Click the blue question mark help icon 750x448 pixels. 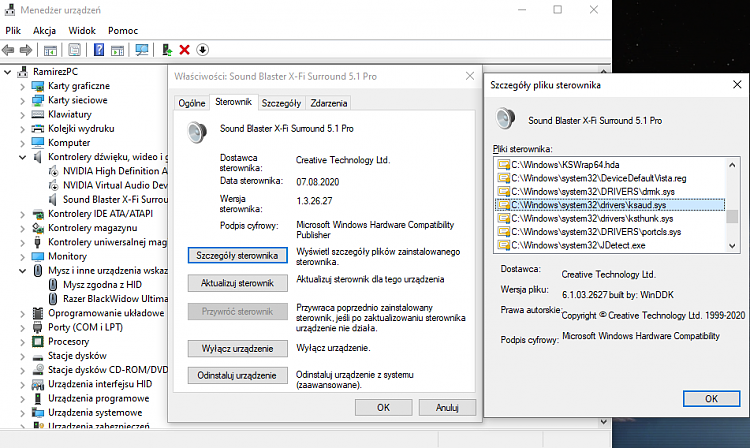(x=100, y=49)
